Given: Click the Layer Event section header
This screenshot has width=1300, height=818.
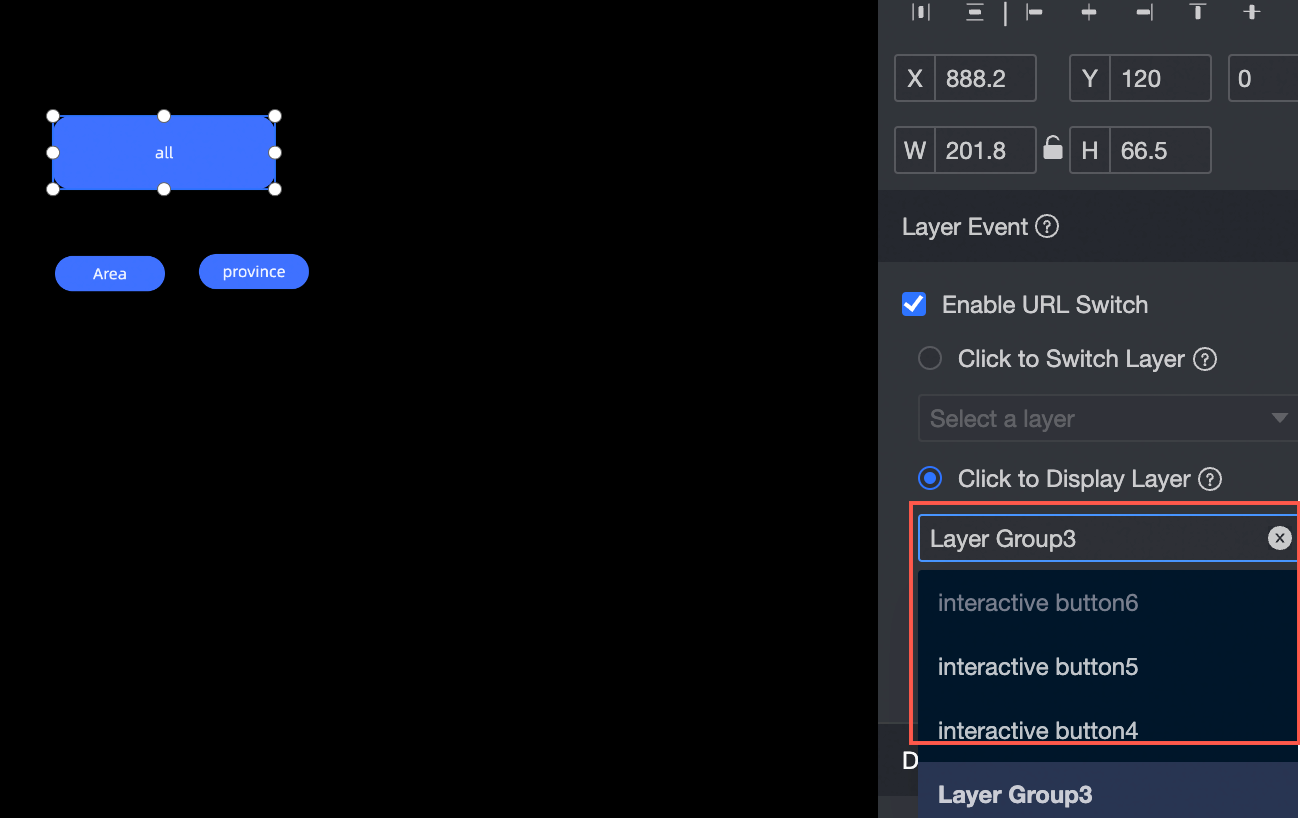Looking at the screenshot, I should click(x=1088, y=227).
